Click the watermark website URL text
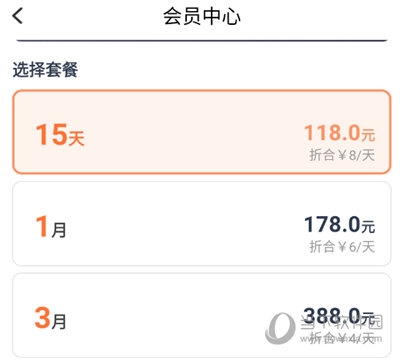400x360 pixels. point(341,338)
